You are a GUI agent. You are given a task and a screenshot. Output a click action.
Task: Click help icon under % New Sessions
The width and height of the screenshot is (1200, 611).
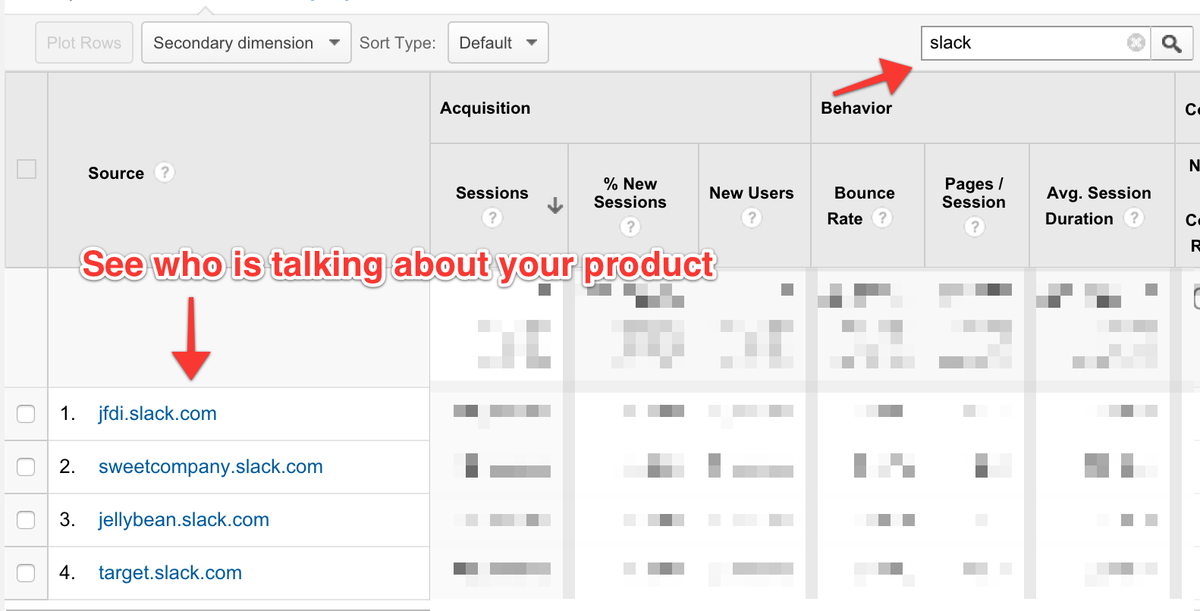pos(630,227)
